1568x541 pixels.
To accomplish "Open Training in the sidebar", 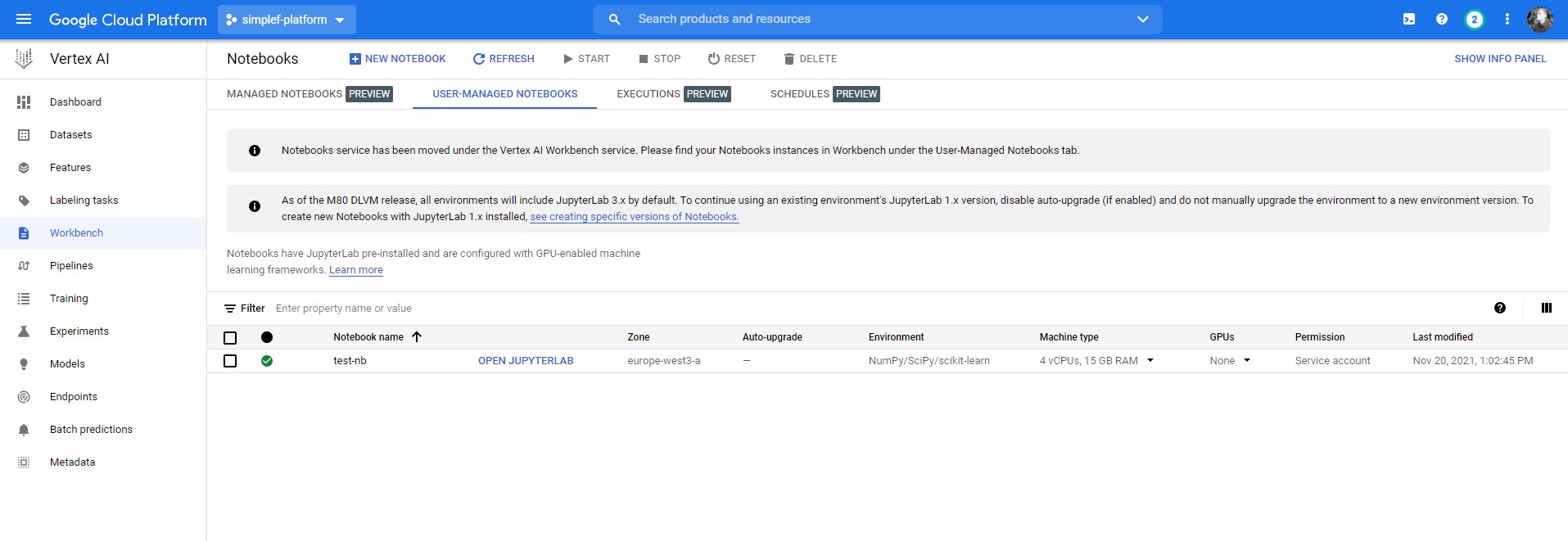I will pyautogui.click(x=69, y=298).
